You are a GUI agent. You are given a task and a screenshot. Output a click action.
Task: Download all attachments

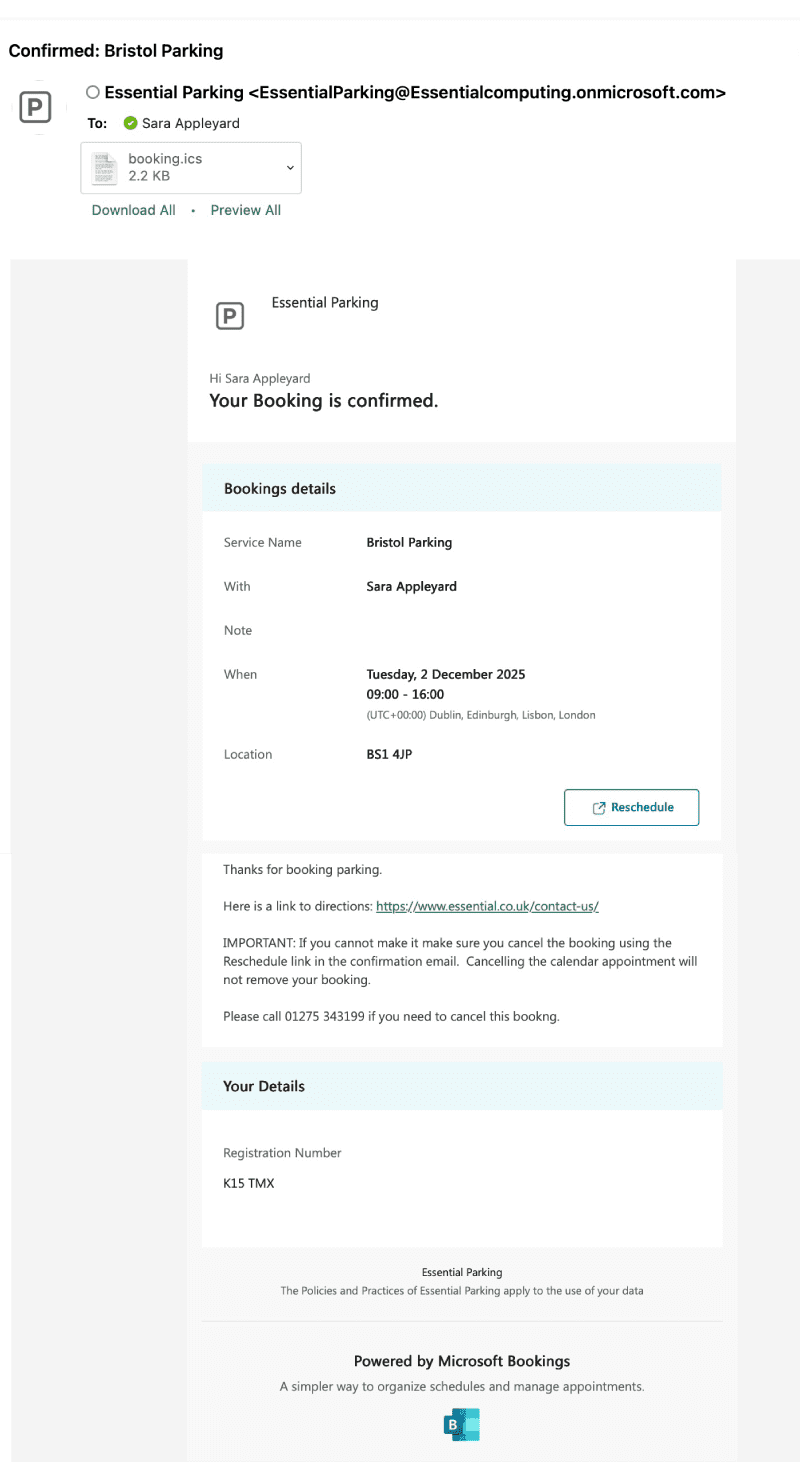[133, 210]
